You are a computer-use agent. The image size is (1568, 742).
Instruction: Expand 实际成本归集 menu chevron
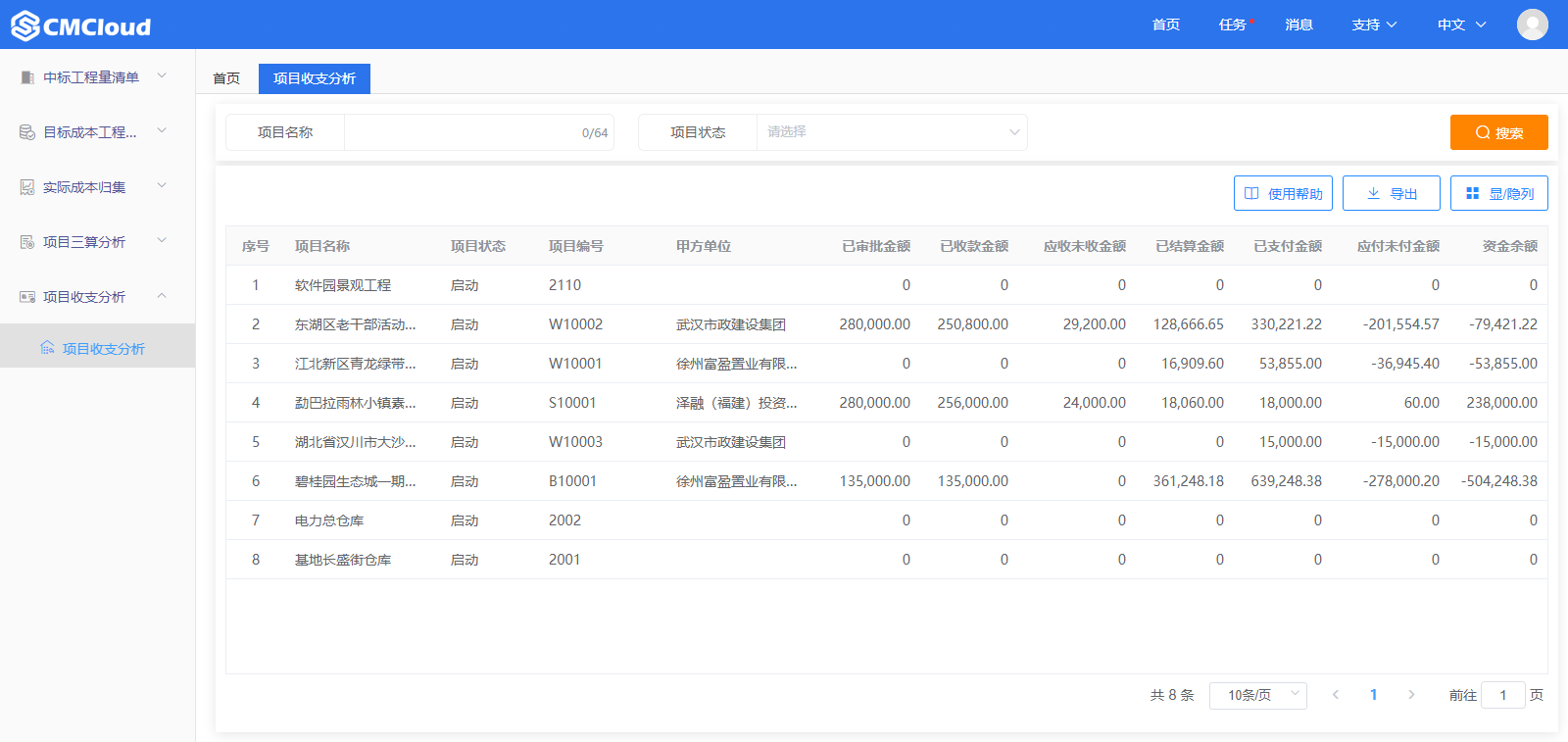[162, 185]
